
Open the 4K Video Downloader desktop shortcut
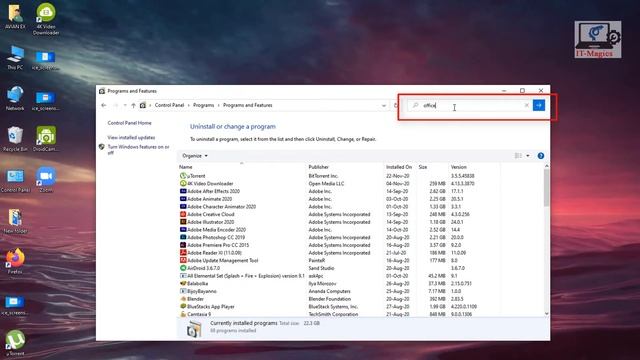click(46, 18)
